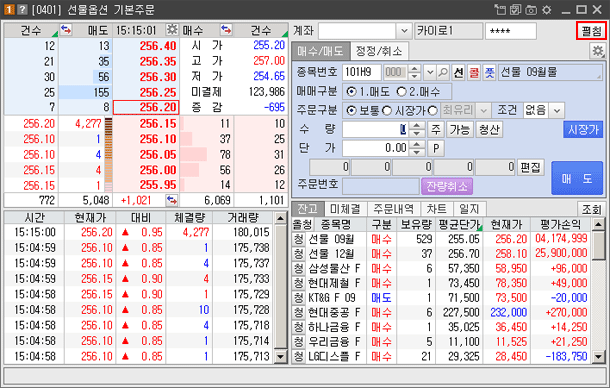This screenshot has width=610, height=388.
Task: Click down arrow of 수량 stepper
Action: point(417,133)
